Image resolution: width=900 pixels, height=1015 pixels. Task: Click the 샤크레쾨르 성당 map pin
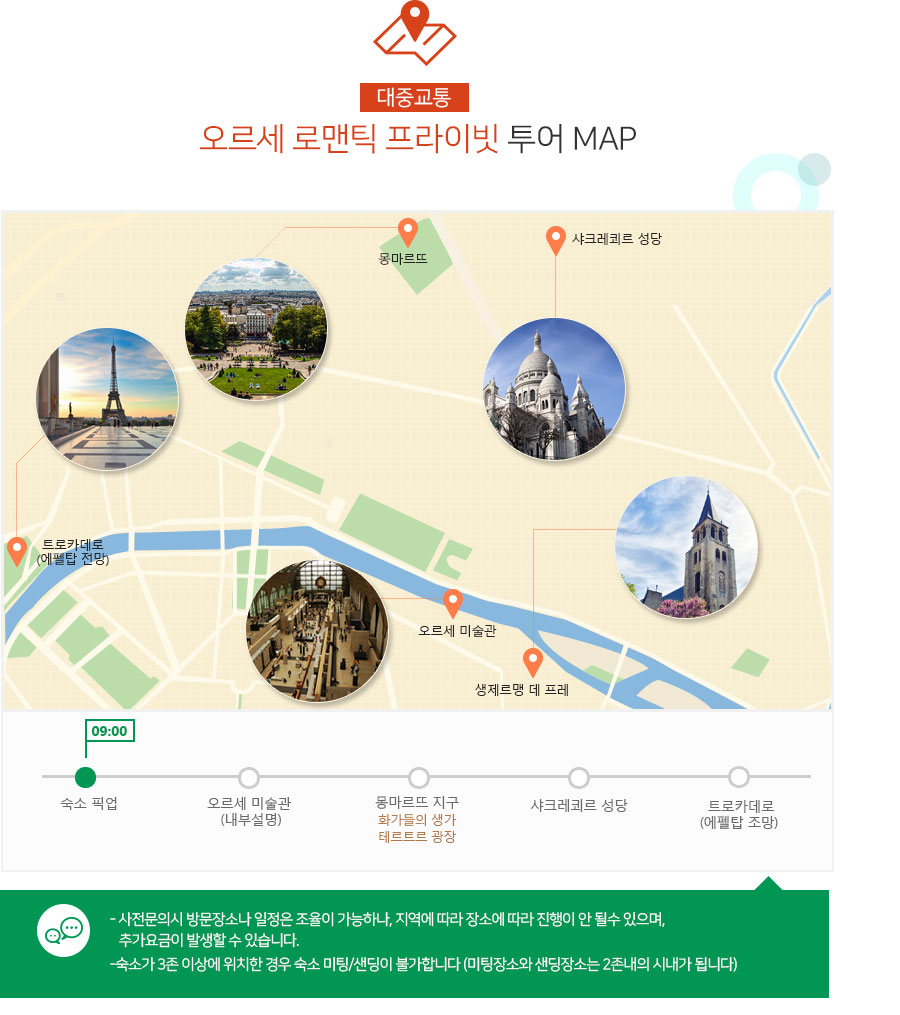pos(556,241)
